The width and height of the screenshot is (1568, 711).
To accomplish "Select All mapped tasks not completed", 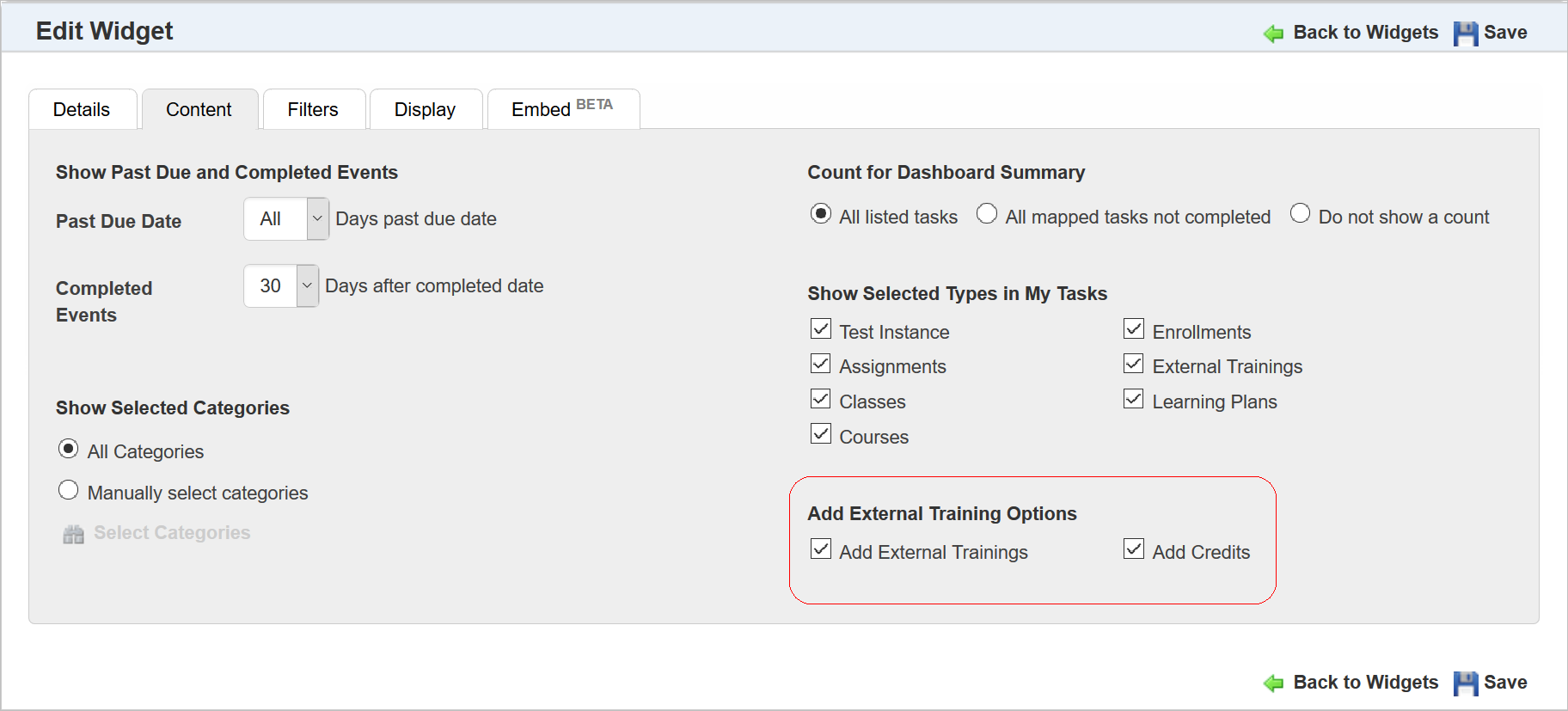I will (987, 213).
